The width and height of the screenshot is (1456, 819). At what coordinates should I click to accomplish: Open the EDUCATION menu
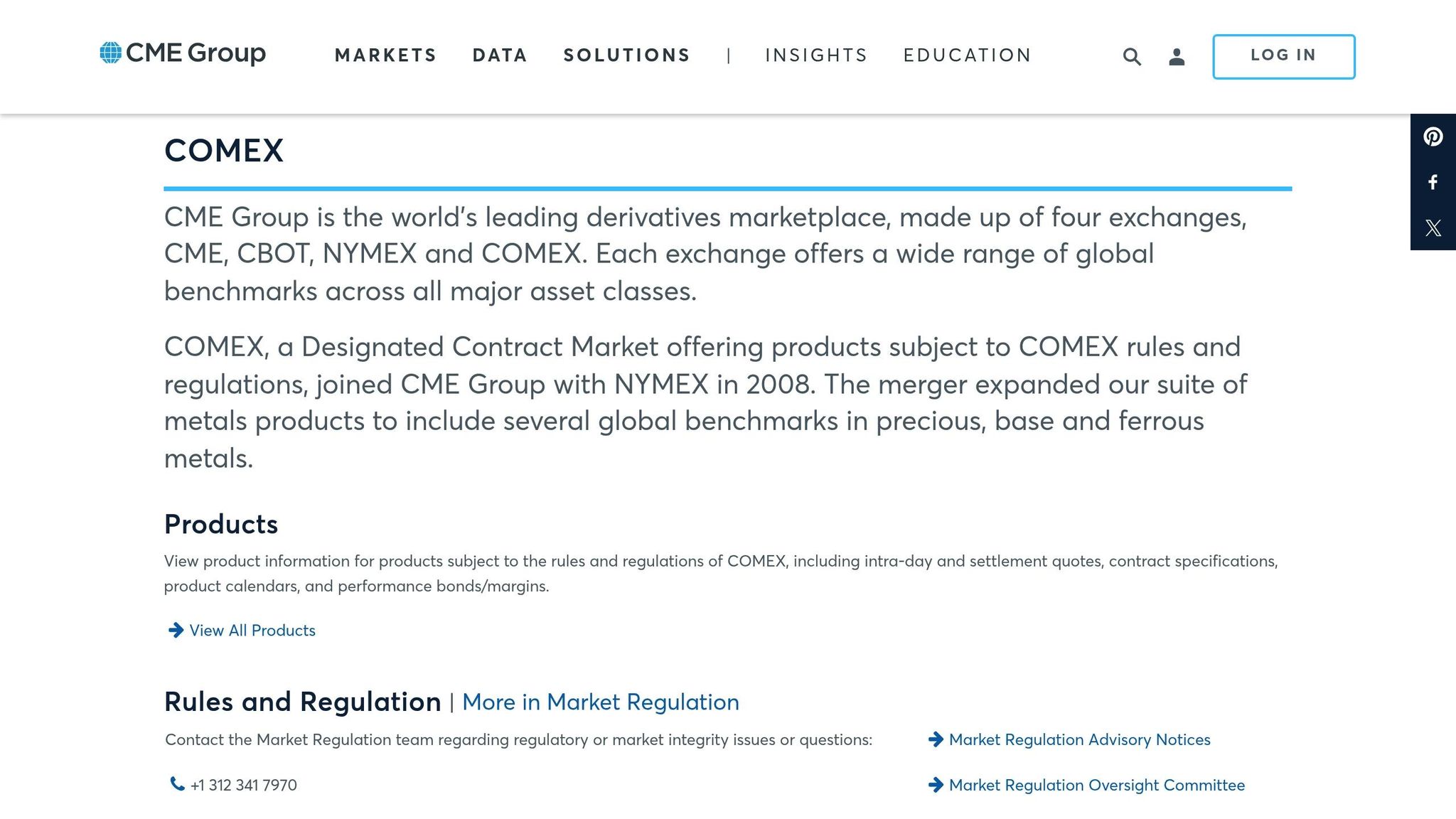pyautogui.click(x=967, y=55)
